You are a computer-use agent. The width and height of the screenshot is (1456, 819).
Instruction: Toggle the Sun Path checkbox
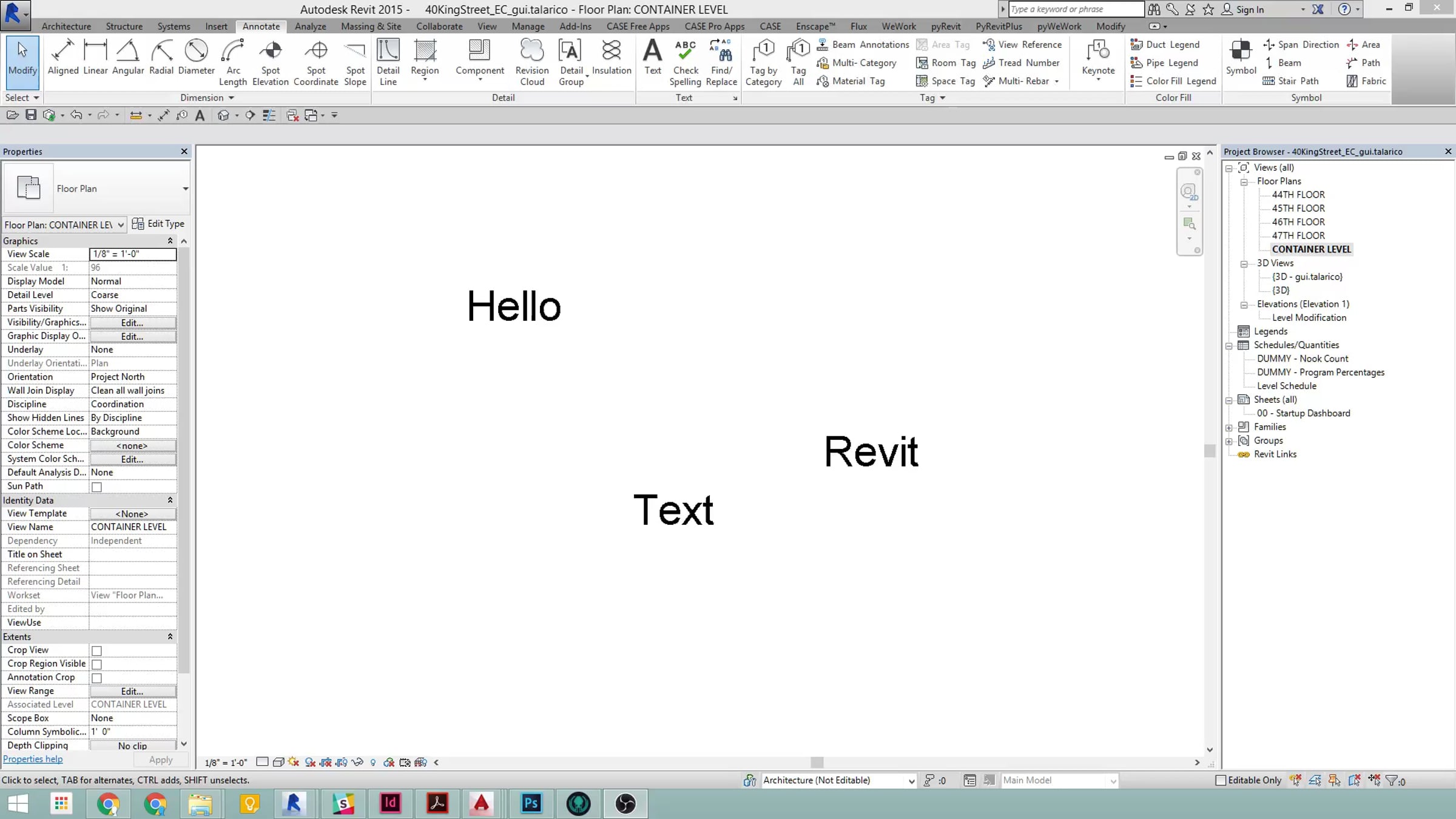coord(96,487)
